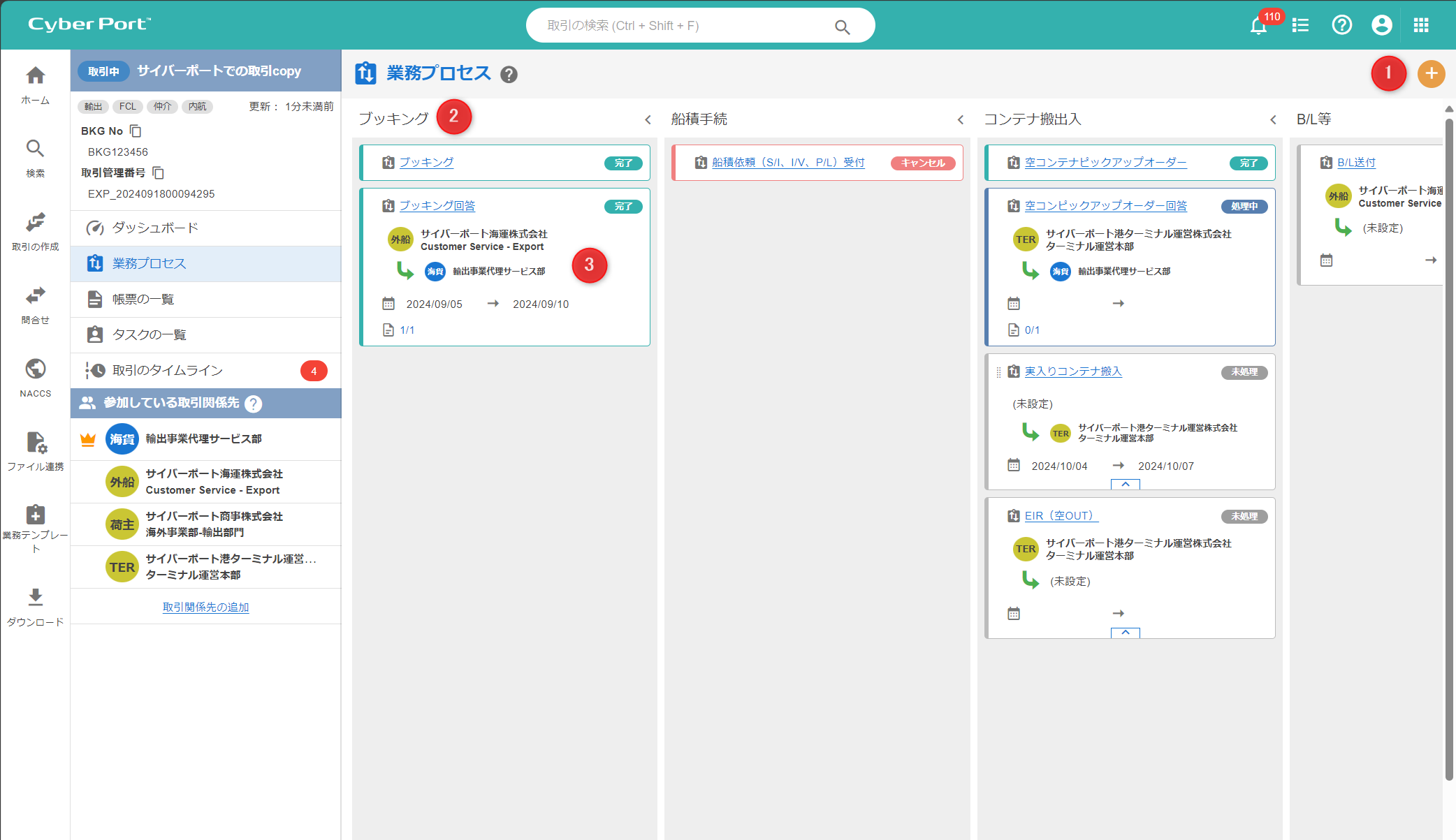Viewport: 1456px width, 840px height.
Task: Collapse the ブッキング column
Action: (648, 120)
